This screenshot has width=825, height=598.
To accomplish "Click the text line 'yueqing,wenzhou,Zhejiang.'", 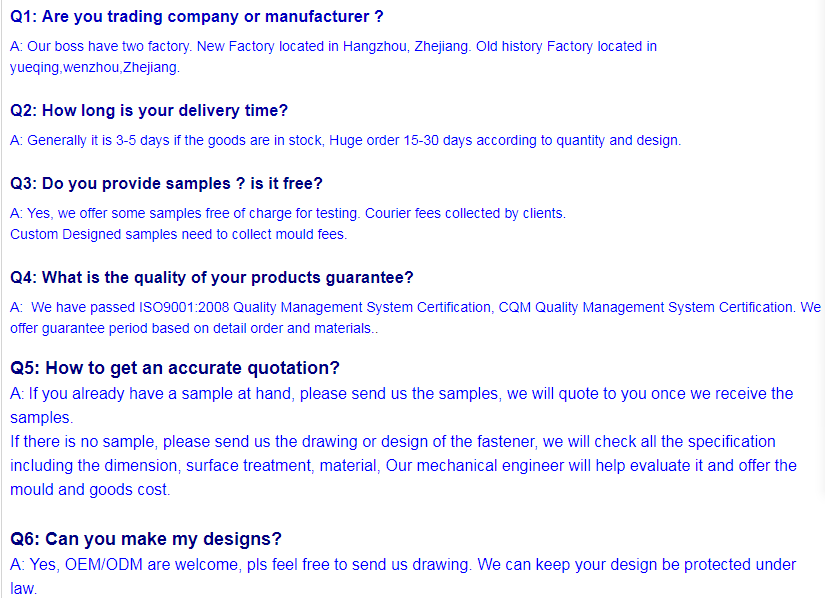I will pyautogui.click(x=95, y=67).
